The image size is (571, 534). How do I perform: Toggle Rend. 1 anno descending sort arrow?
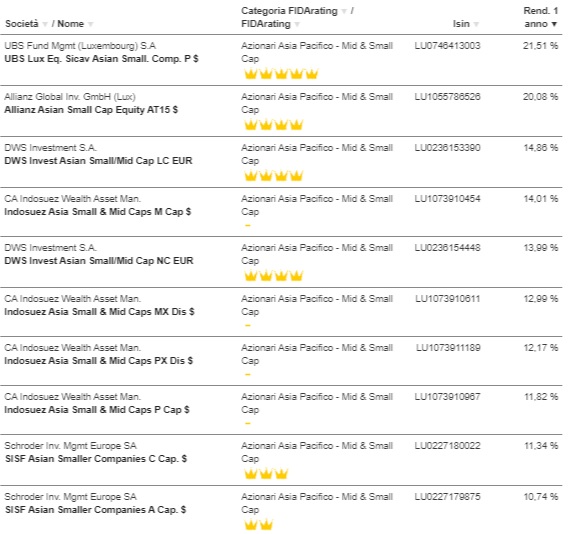pyautogui.click(x=554, y=24)
